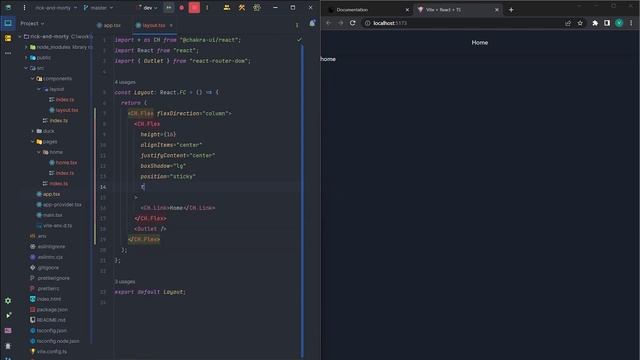This screenshot has height=360, width=640.
Task: Open more tool windows ellipsis in sidebar
Action: pos(8,53)
